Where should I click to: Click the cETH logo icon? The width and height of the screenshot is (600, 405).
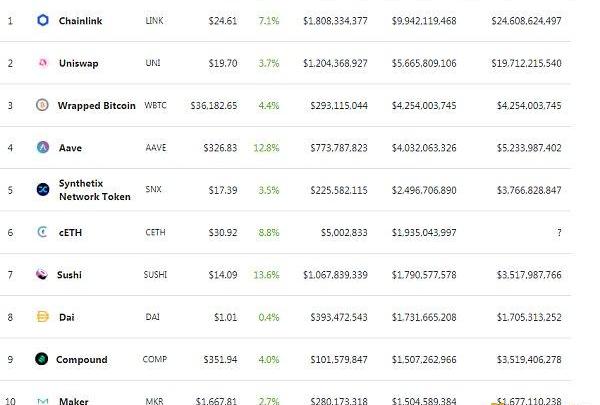coord(43,232)
